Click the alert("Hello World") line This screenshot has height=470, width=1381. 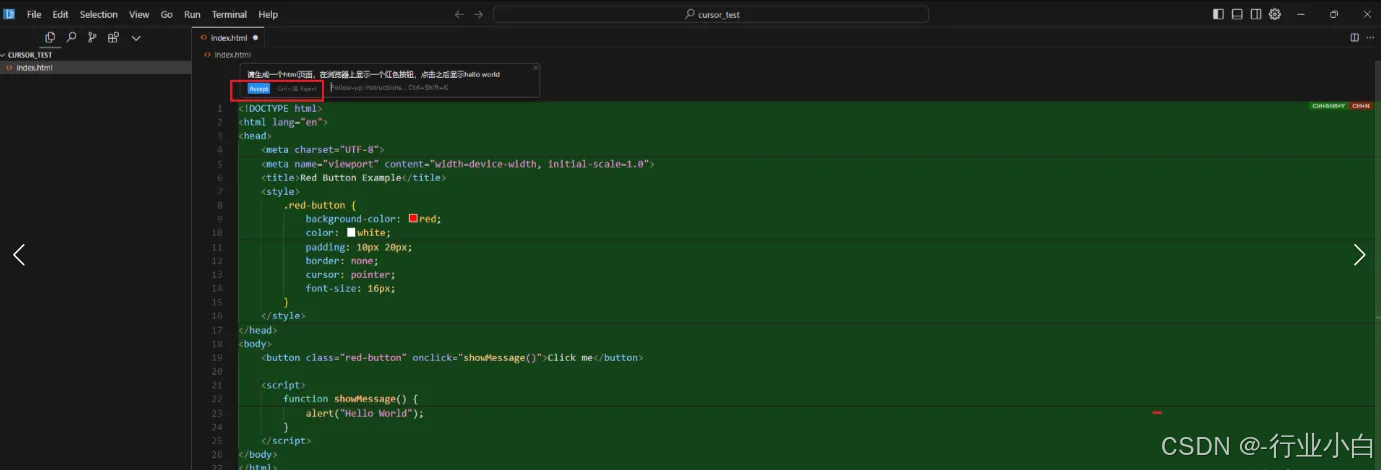point(365,413)
